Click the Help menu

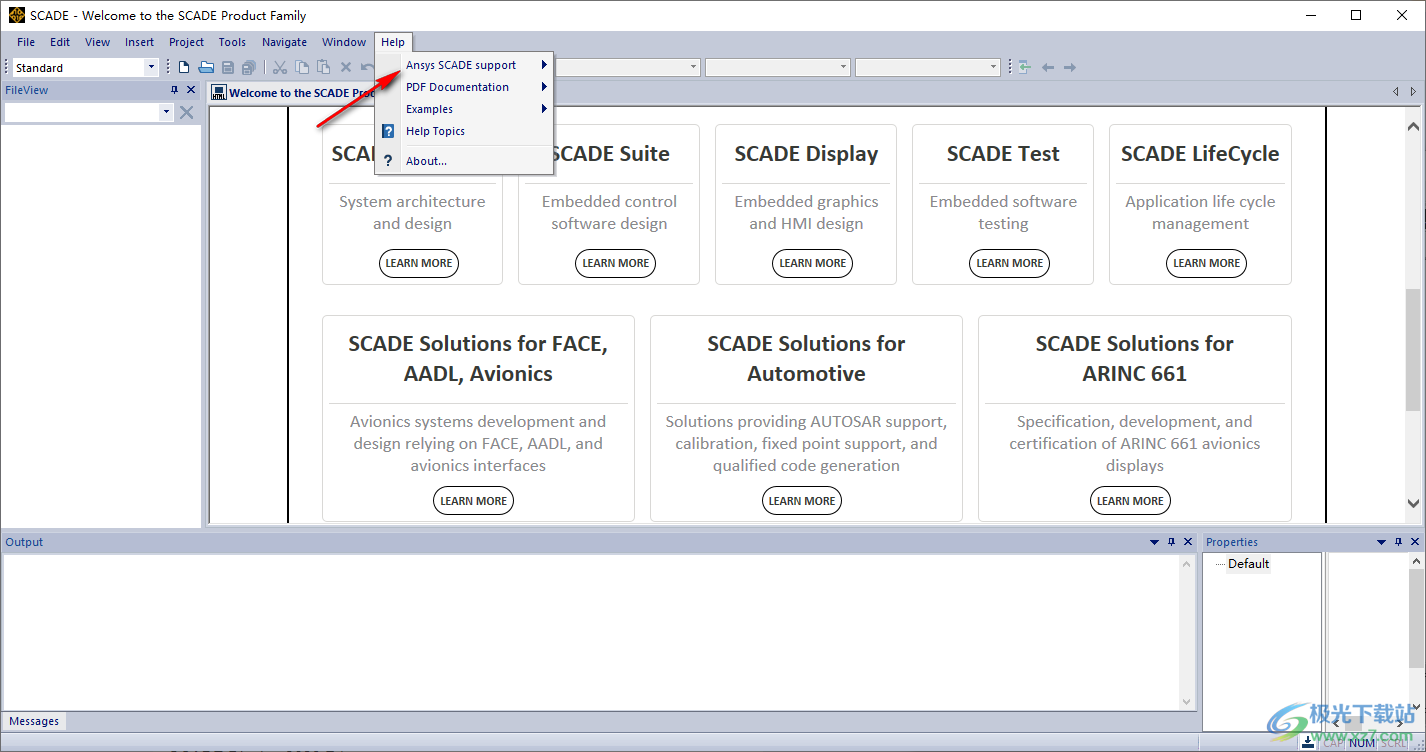[x=393, y=42]
